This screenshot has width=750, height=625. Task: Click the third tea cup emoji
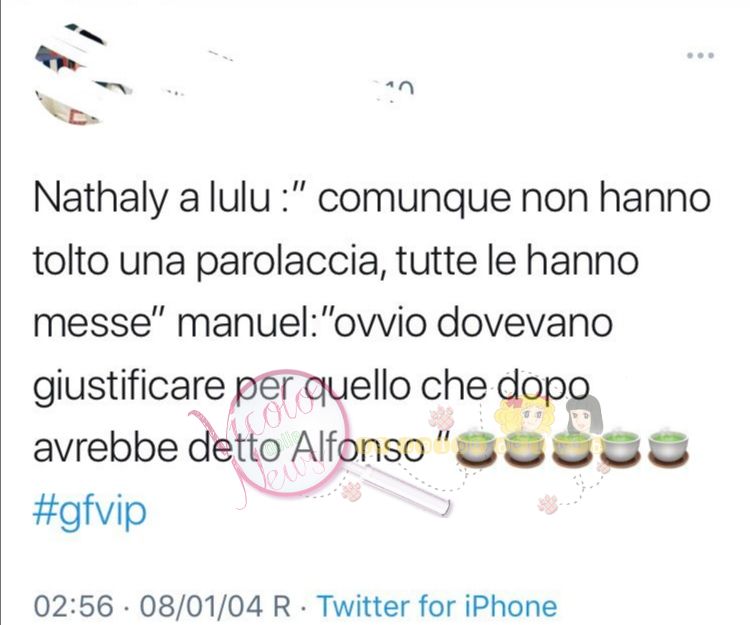point(572,447)
